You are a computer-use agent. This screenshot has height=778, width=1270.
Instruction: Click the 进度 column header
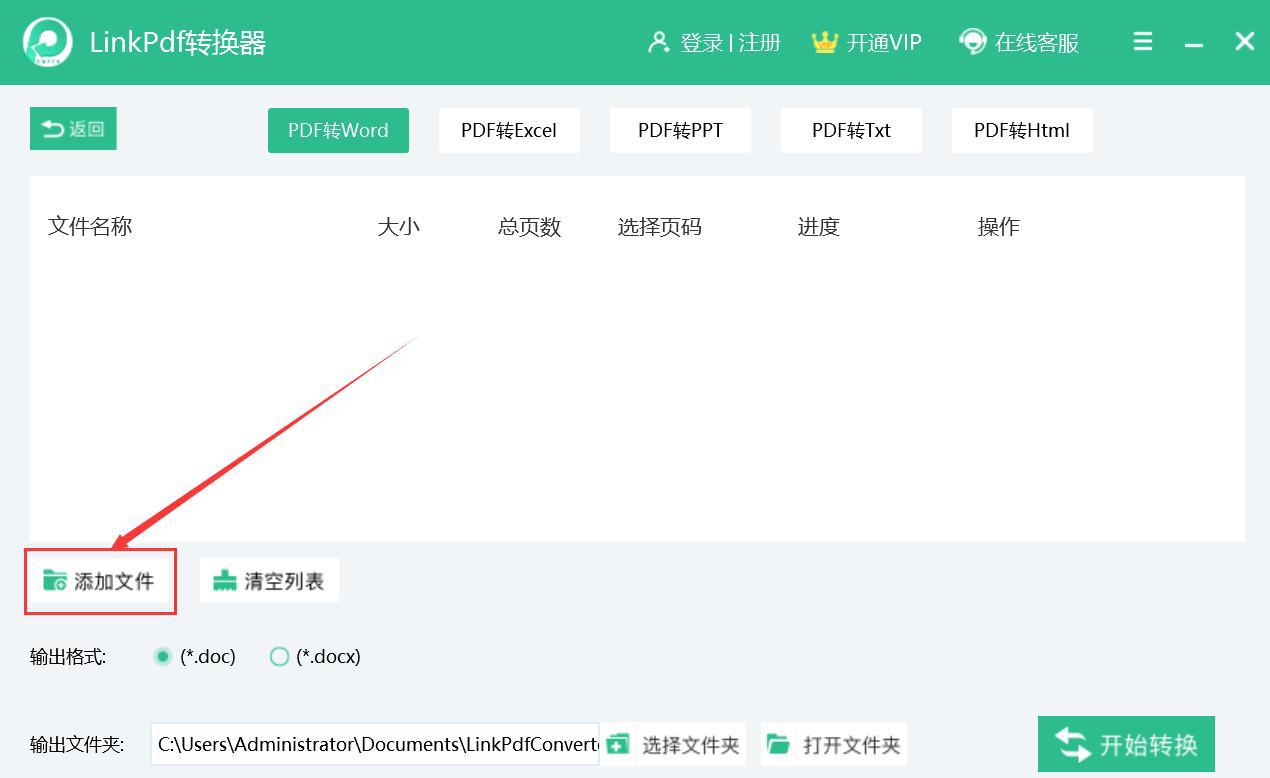[818, 226]
